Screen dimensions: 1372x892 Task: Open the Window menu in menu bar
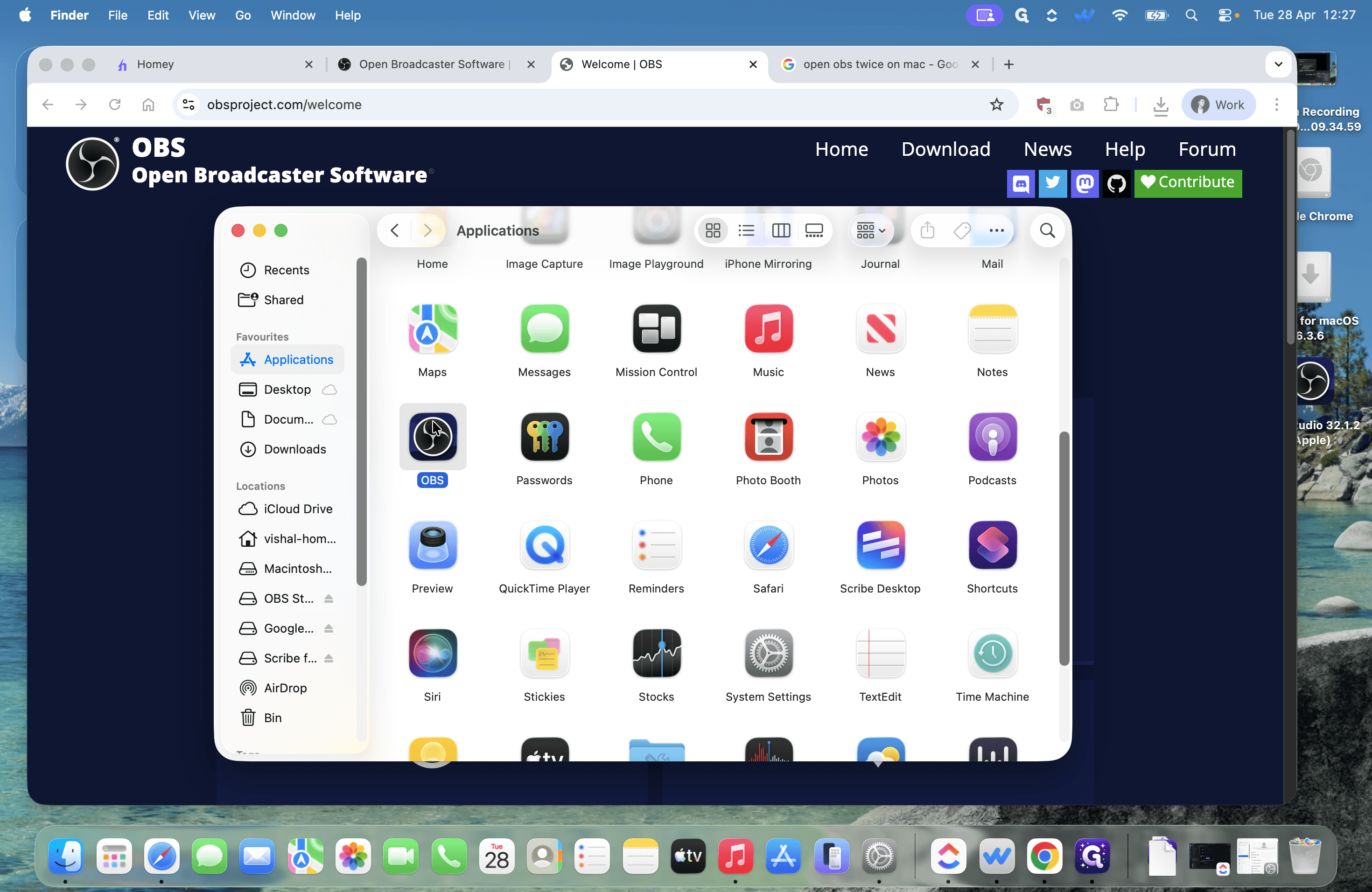point(293,15)
